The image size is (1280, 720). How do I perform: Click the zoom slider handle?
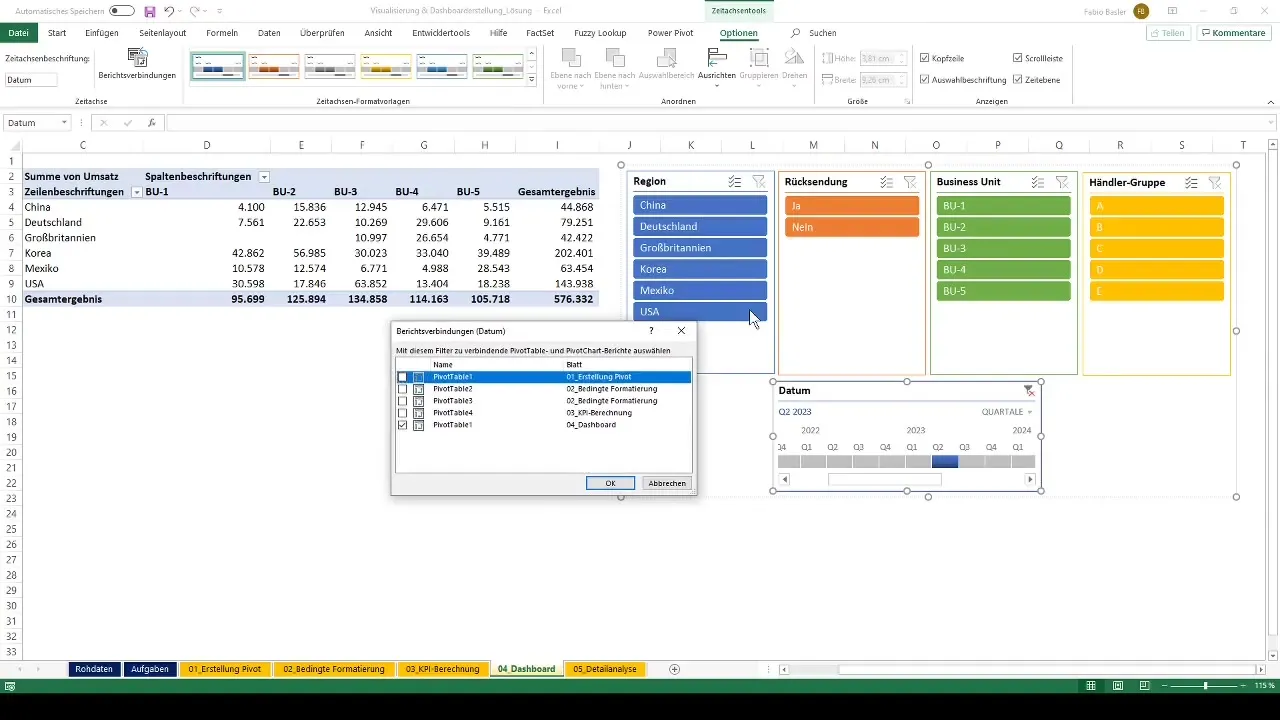1205,686
